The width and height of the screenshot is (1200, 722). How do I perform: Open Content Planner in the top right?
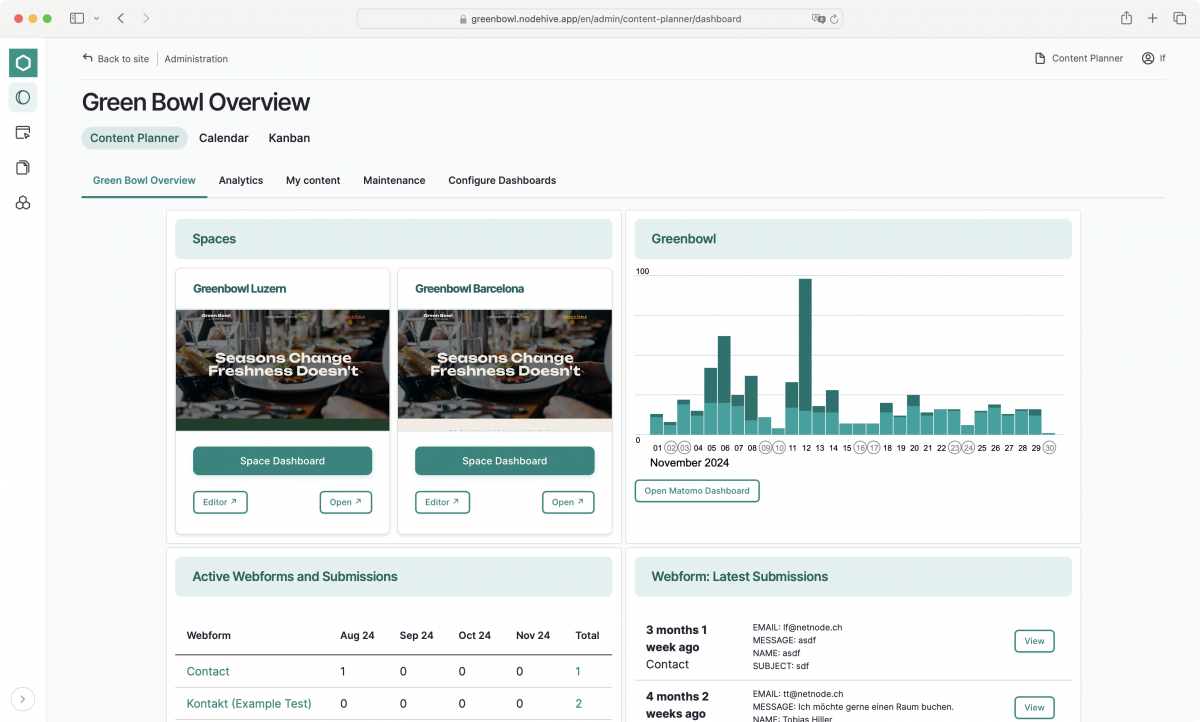click(x=1078, y=59)
